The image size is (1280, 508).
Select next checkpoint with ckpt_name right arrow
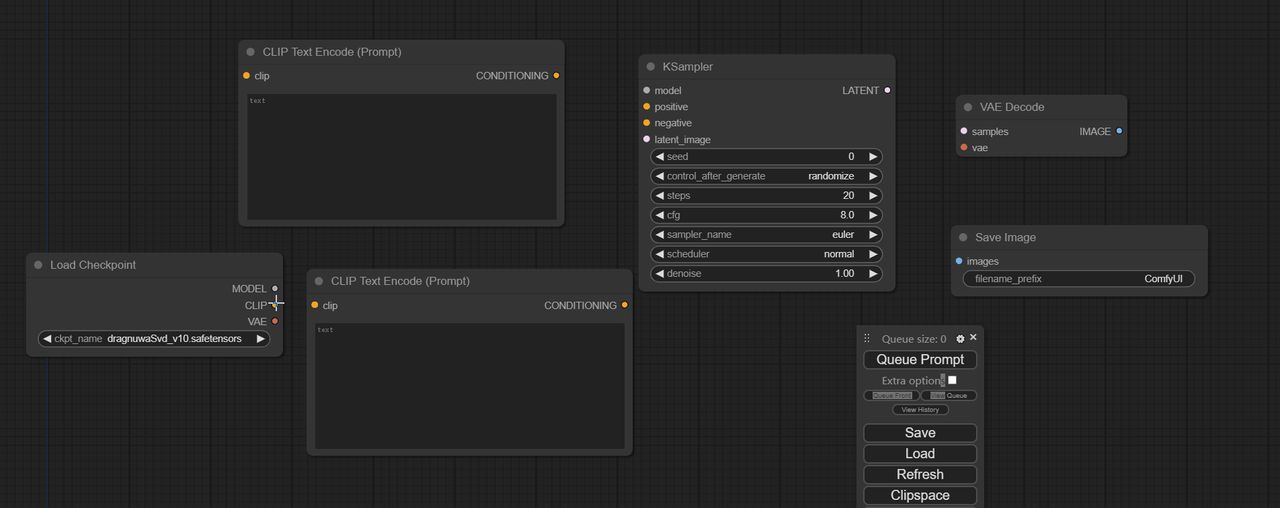(261, 339)
